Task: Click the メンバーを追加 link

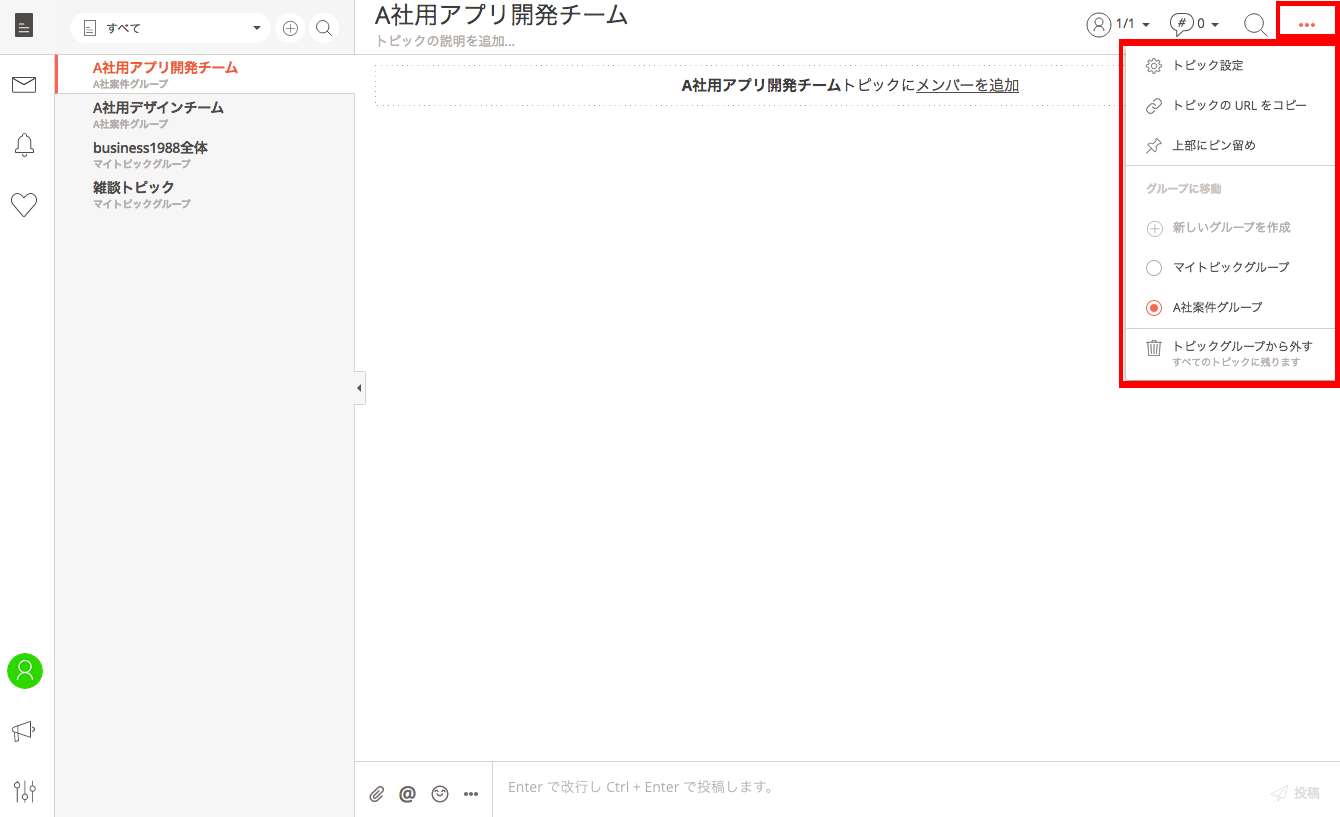Action: point(967,86)
